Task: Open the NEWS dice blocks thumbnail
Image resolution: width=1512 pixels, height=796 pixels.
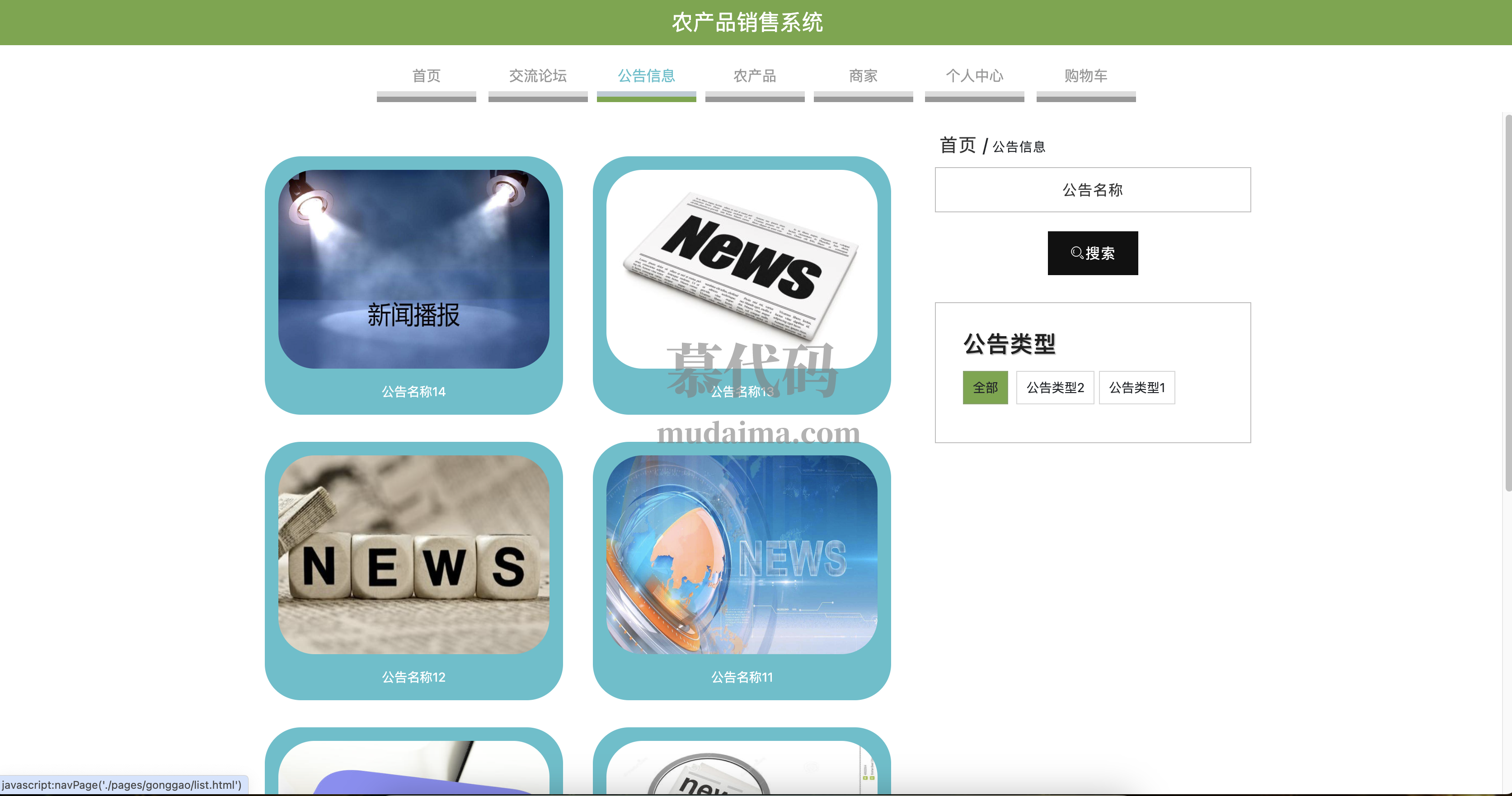Action: coord(413,554)
